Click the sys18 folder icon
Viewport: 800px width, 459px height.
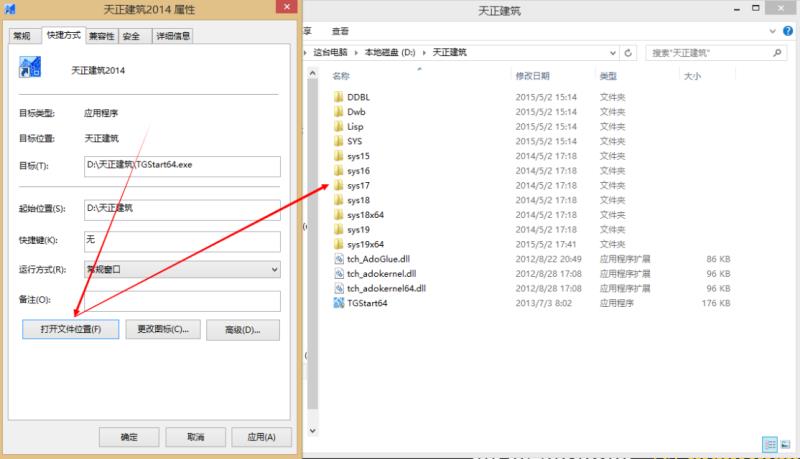pos(338,200)
